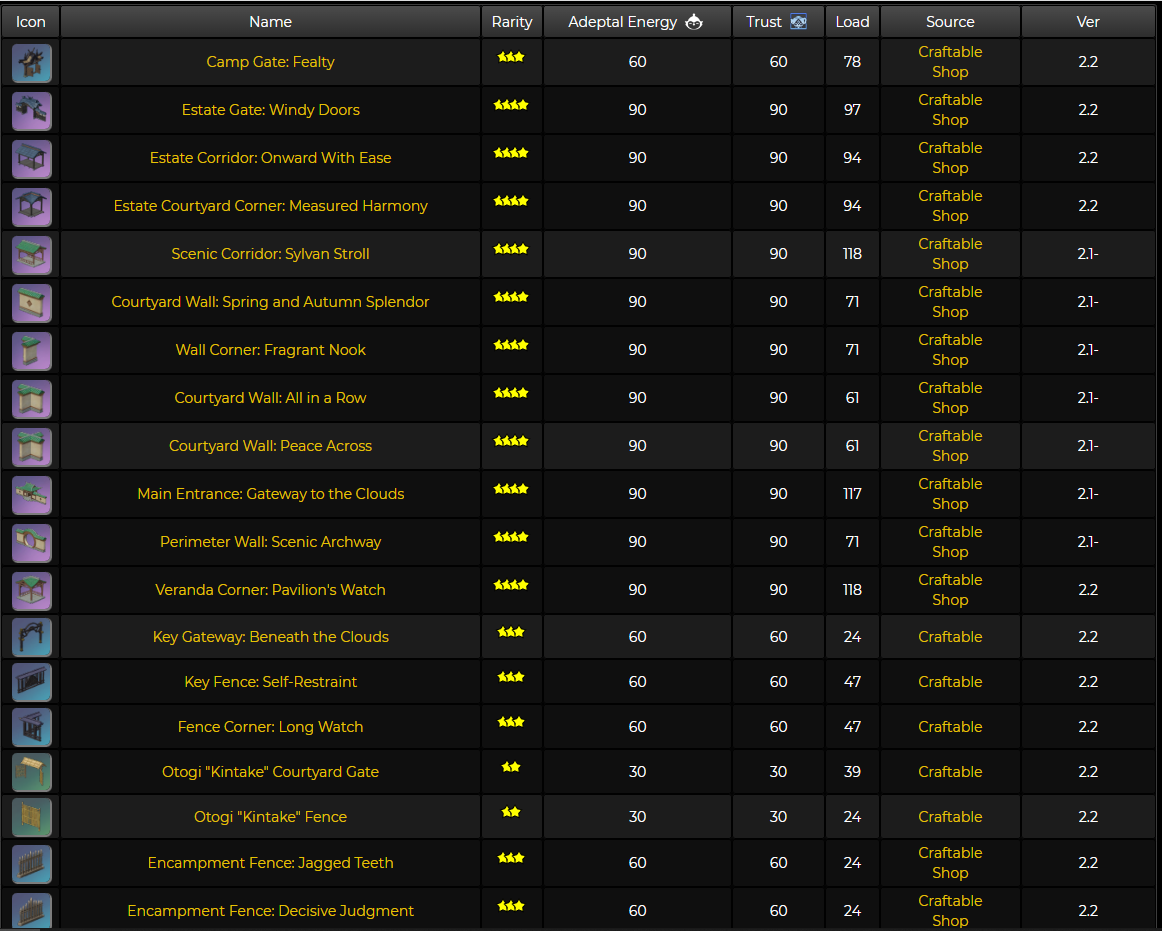
Task: Open the Courtyard Wall: All in a Row link
Action: point(270,398)
